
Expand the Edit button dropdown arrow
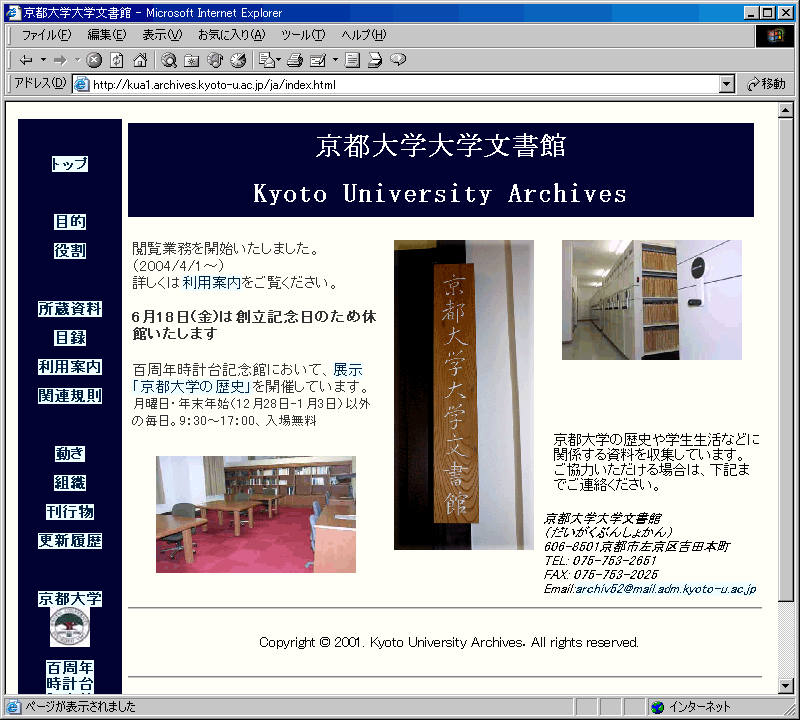coord(335,60)
